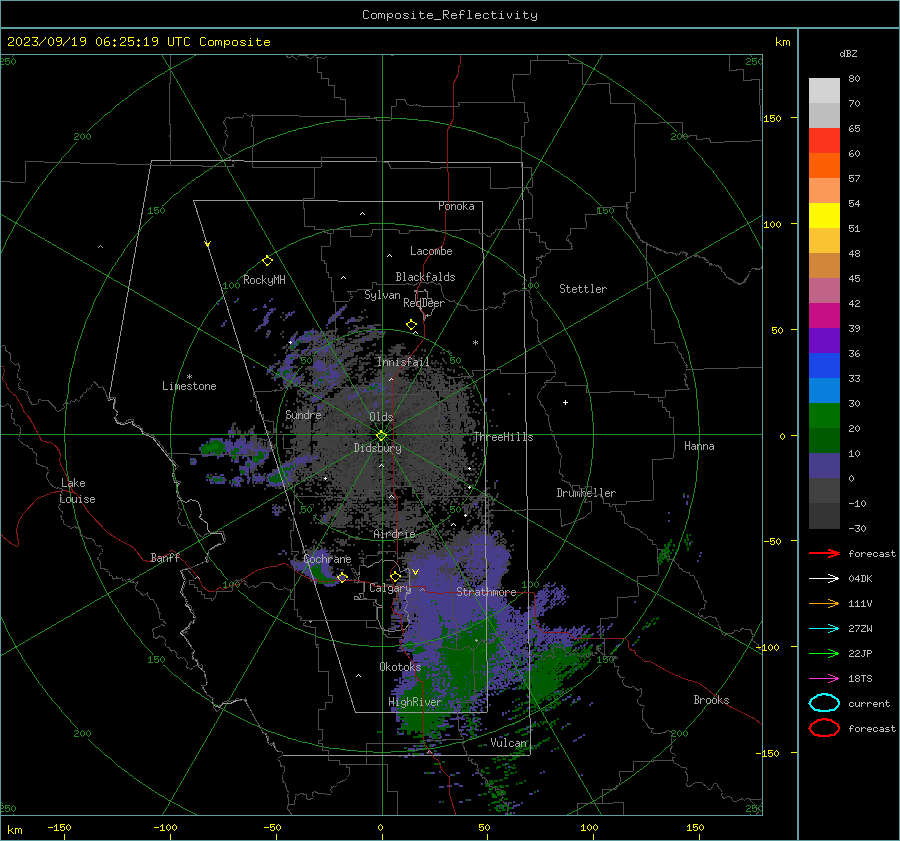Click the red forecast ellipse icon
The height and width of the screenshot is (841, 900).
tap(824, 728)
